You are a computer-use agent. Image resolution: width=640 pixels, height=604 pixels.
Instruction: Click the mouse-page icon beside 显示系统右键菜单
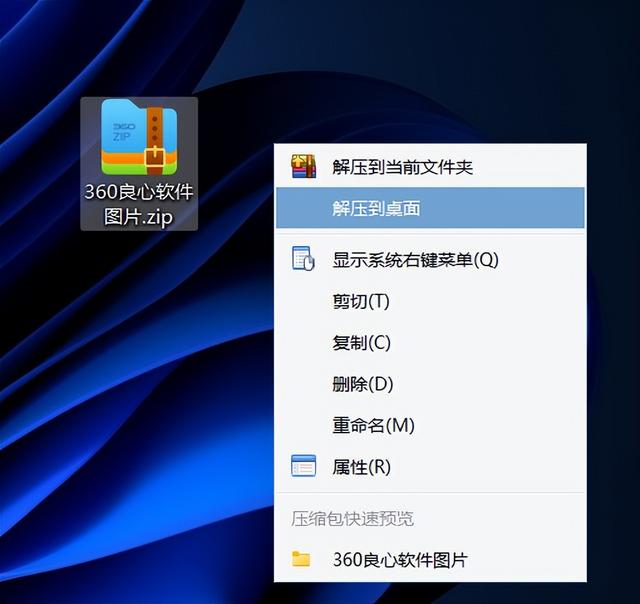pyautogui.click(x=303, y=259)
